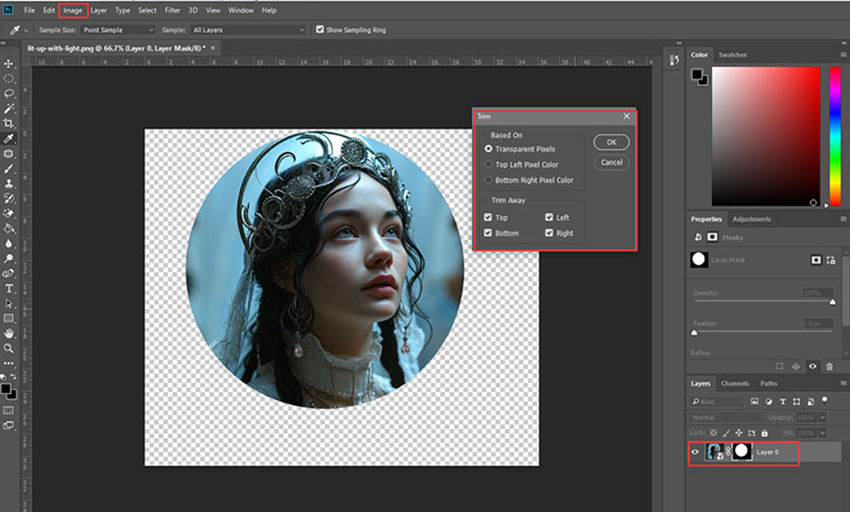Click the Add Vector Mask icon in Properties

830,260
